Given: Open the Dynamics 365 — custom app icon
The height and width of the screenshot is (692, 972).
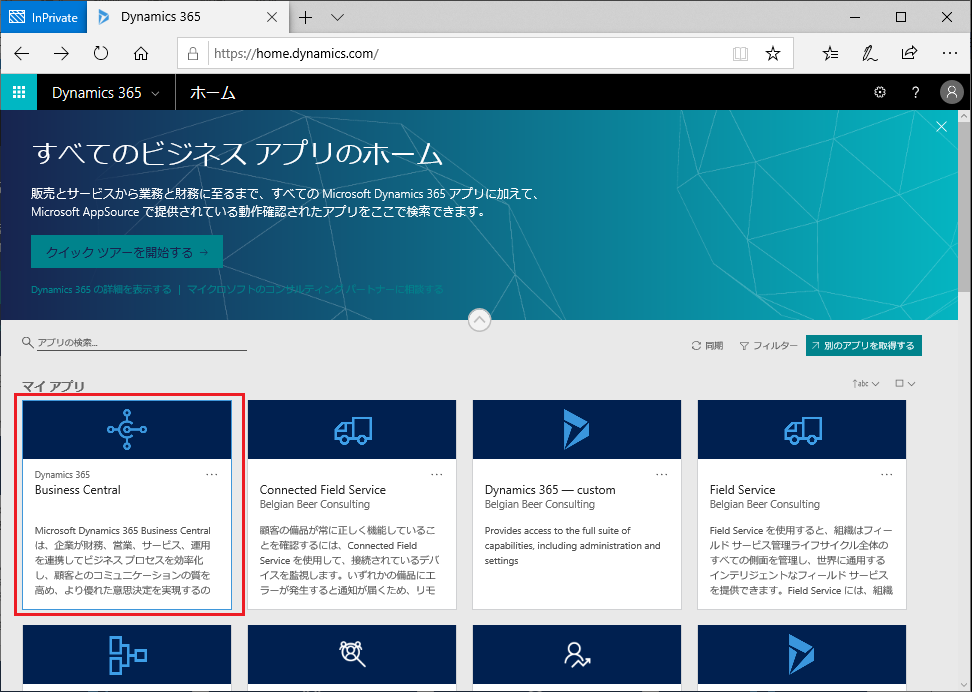Looking at the screenshot, I should point(577,429).
